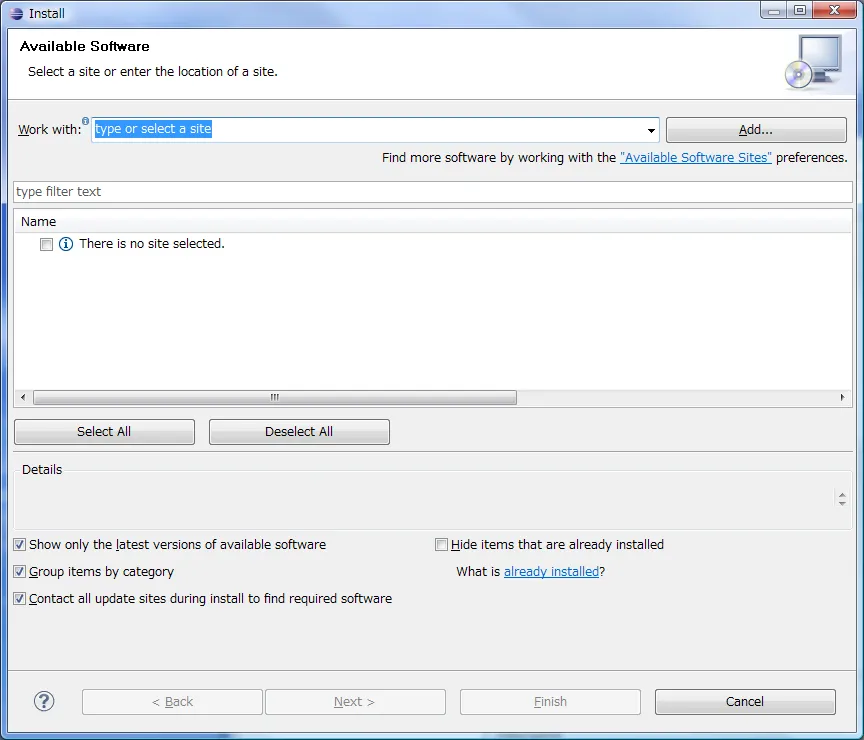Enable Hide items that are already installed

441,544
